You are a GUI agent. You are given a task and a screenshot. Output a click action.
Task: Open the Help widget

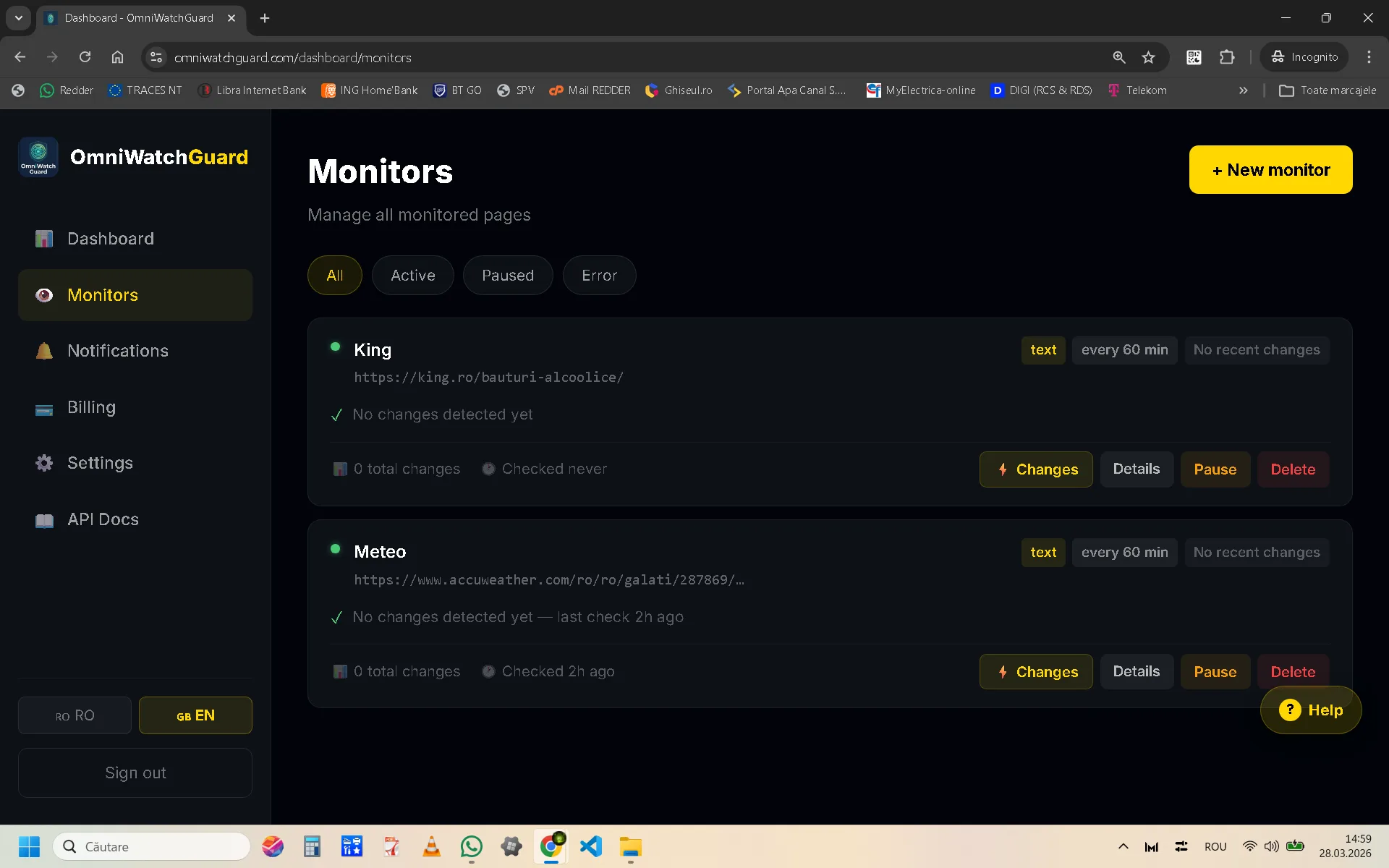1311,710
